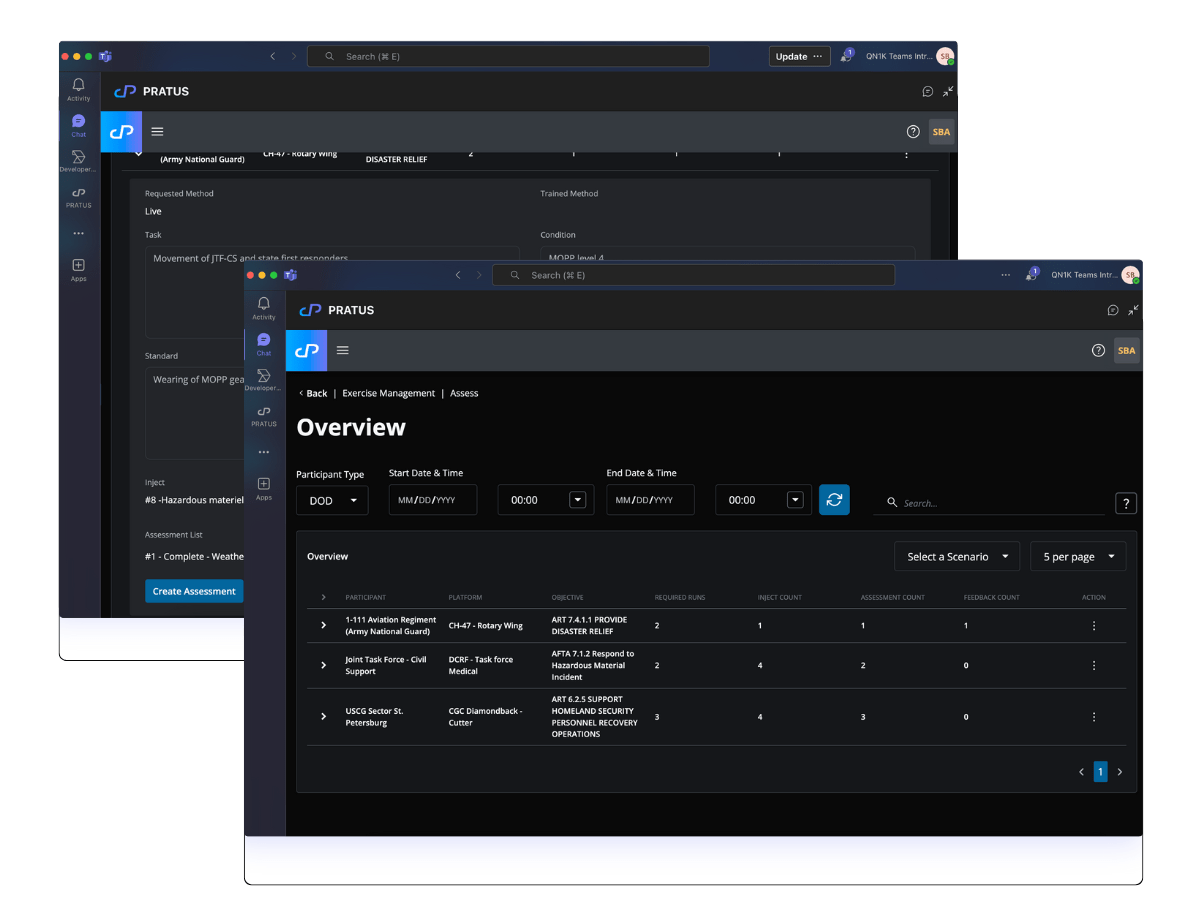This screenshot has height=900, width=1200.
Task: Open SB profile picture in front title bar
Action: 1129,275
